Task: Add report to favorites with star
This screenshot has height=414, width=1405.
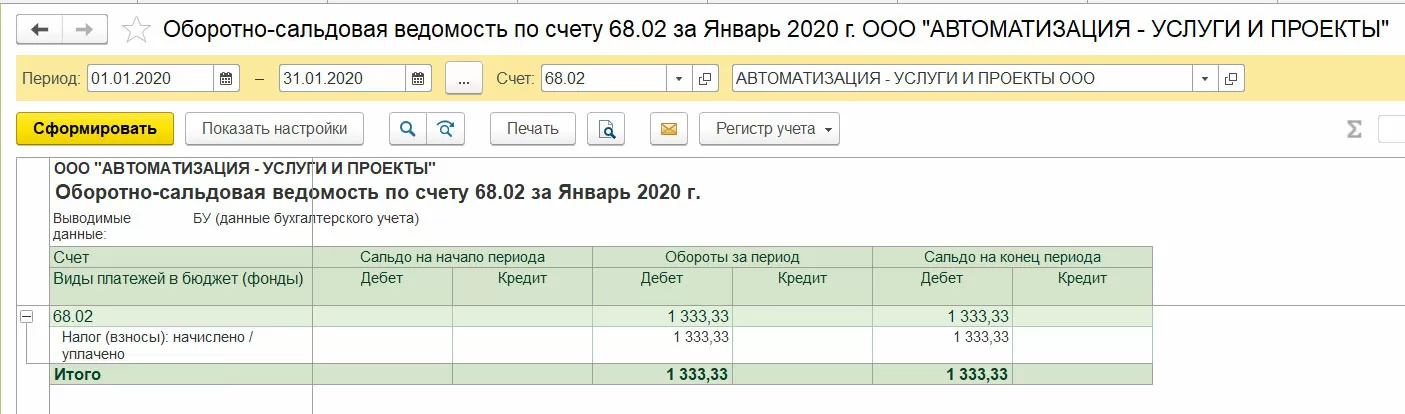Action: click(x=135, y=30)
